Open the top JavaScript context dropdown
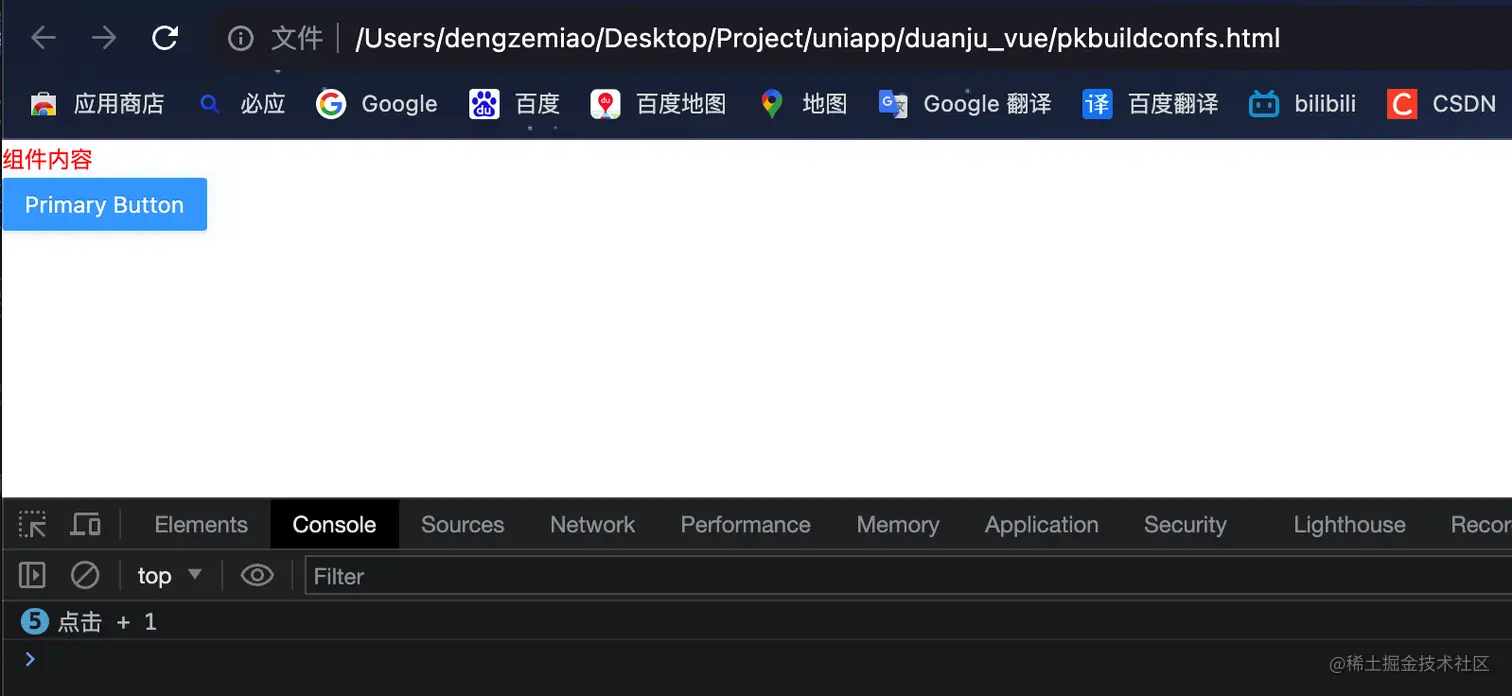 click(x=170, y=575)
